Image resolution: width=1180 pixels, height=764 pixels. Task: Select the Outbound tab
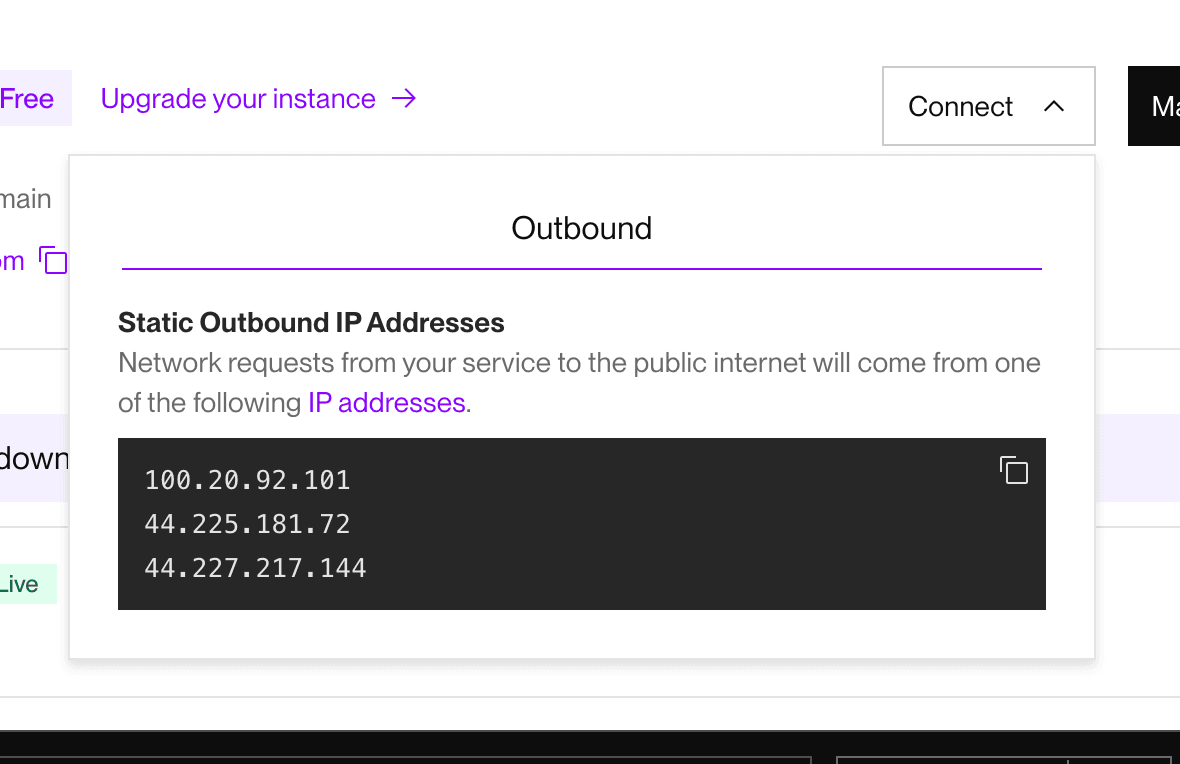(581, 229)
